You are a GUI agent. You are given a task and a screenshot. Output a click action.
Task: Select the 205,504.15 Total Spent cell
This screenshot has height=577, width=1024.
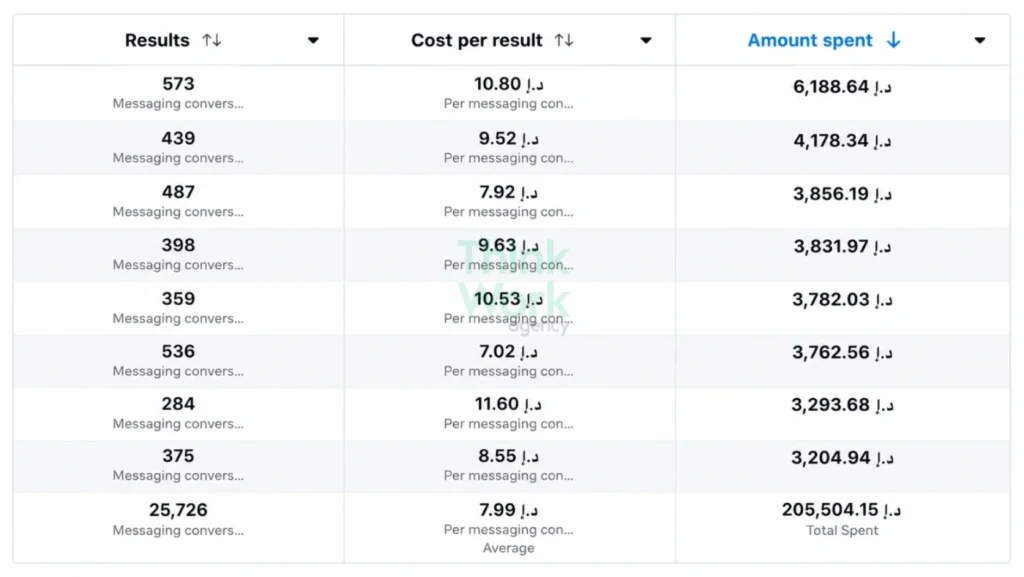tap(842, 527)
